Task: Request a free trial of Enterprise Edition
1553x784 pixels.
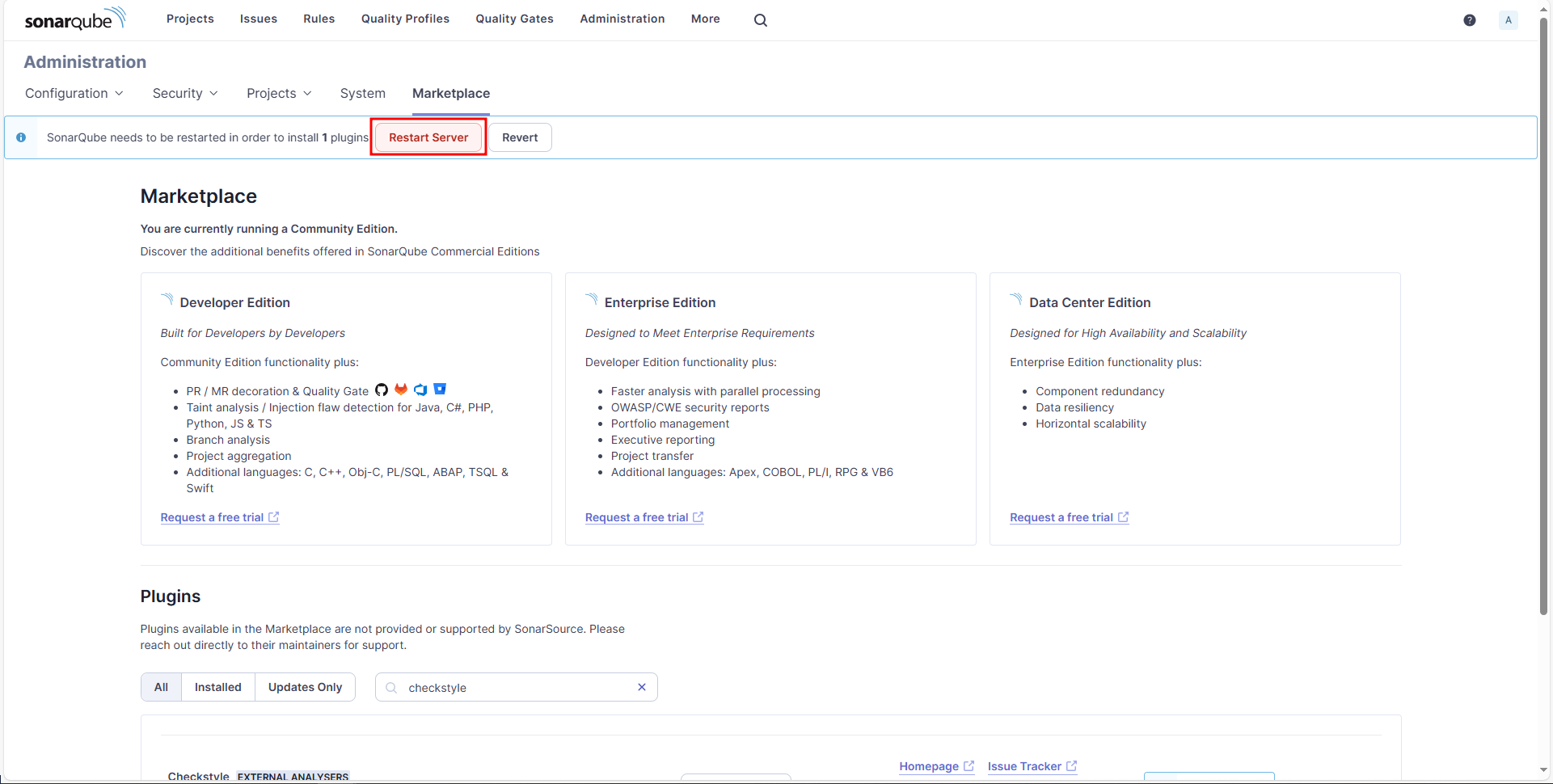Action: (644, 517)
